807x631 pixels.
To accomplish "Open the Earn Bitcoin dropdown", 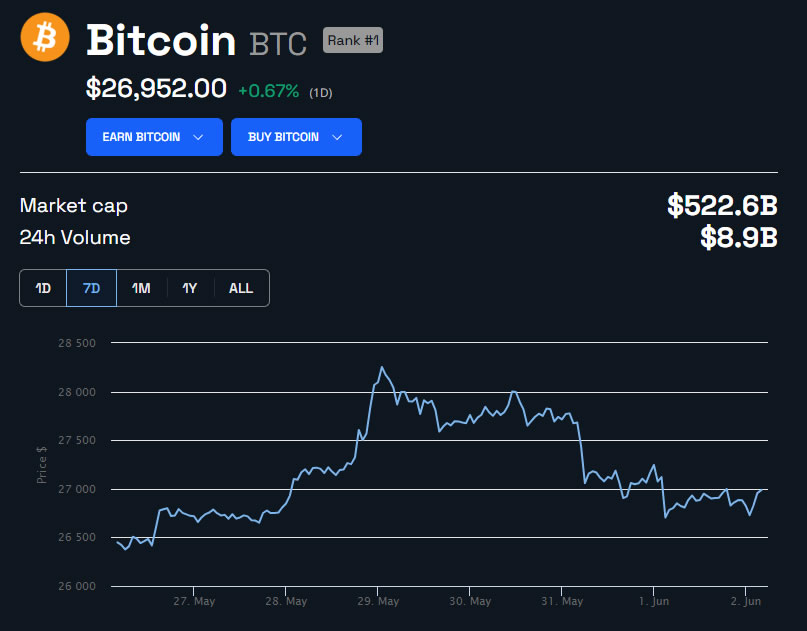I will pyautogui.click(x=154, y=137).
